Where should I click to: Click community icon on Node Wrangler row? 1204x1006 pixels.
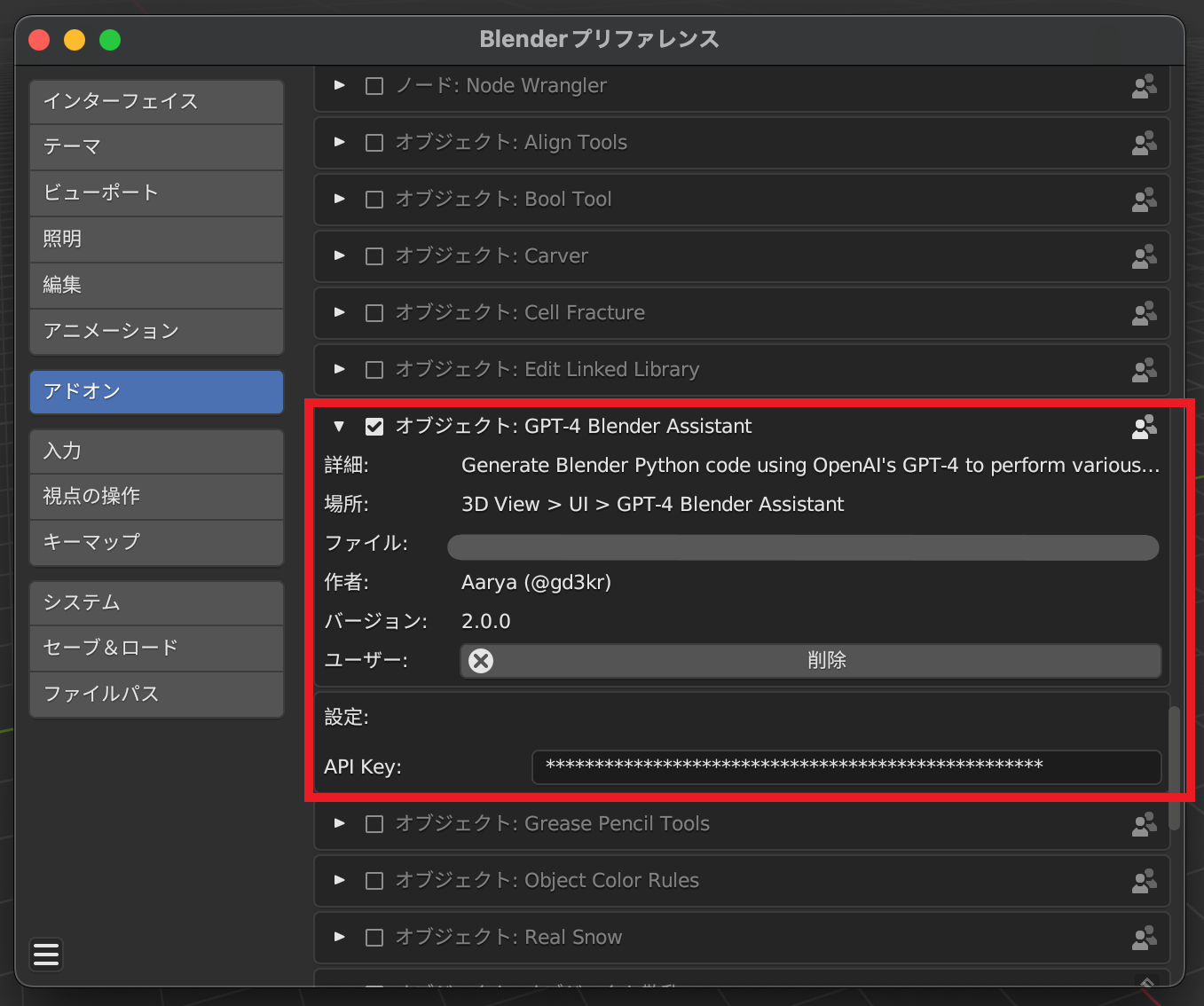pos(1144,86)
